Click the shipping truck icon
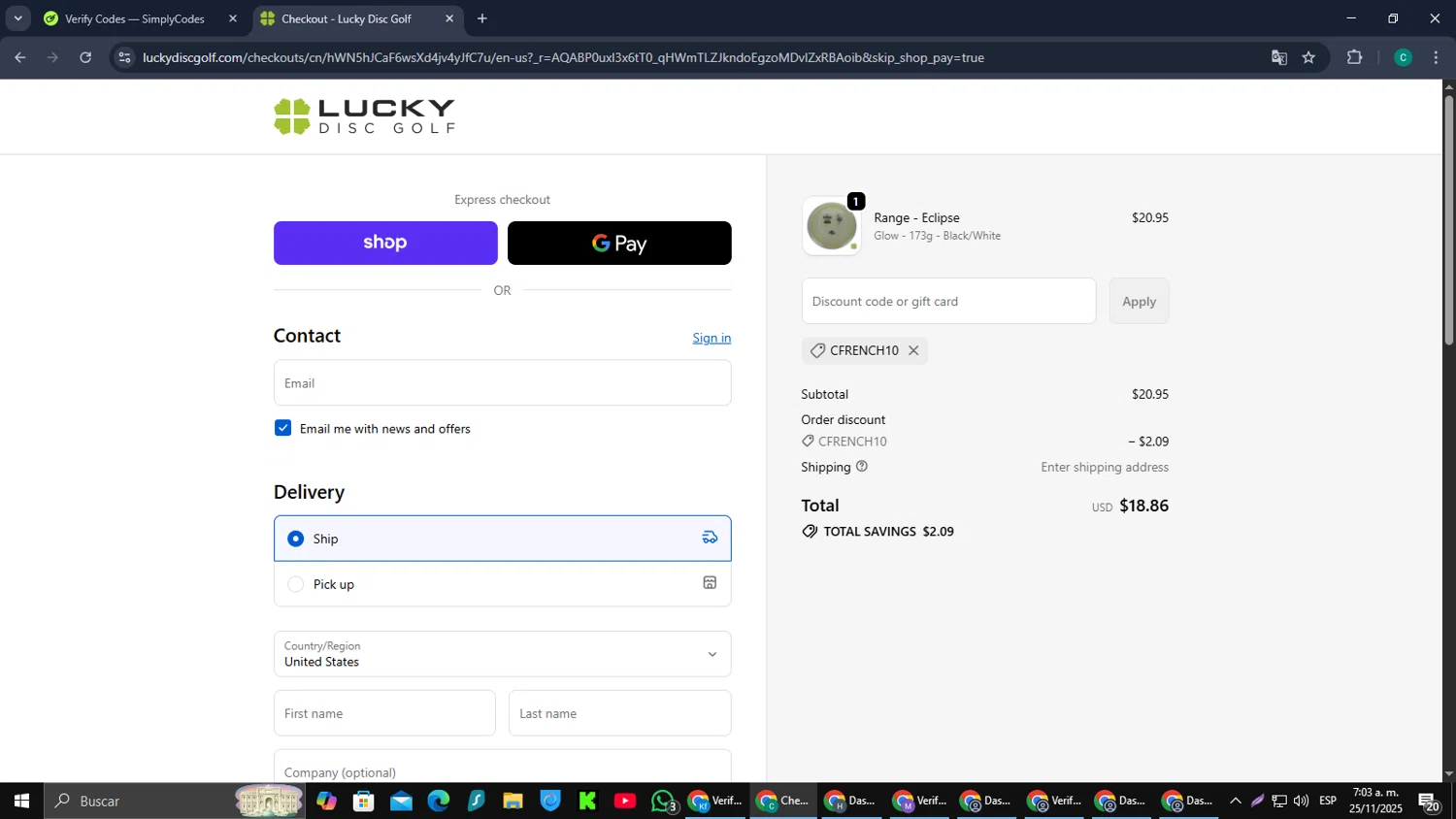 pyautogui.click(x=710, y=538)
